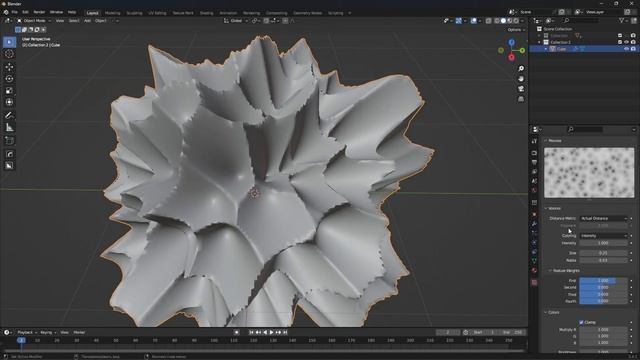Click the Voronoi Size value field
This screenshot has width=640, height=360.
pyautogui.click(x=603, y=253)
